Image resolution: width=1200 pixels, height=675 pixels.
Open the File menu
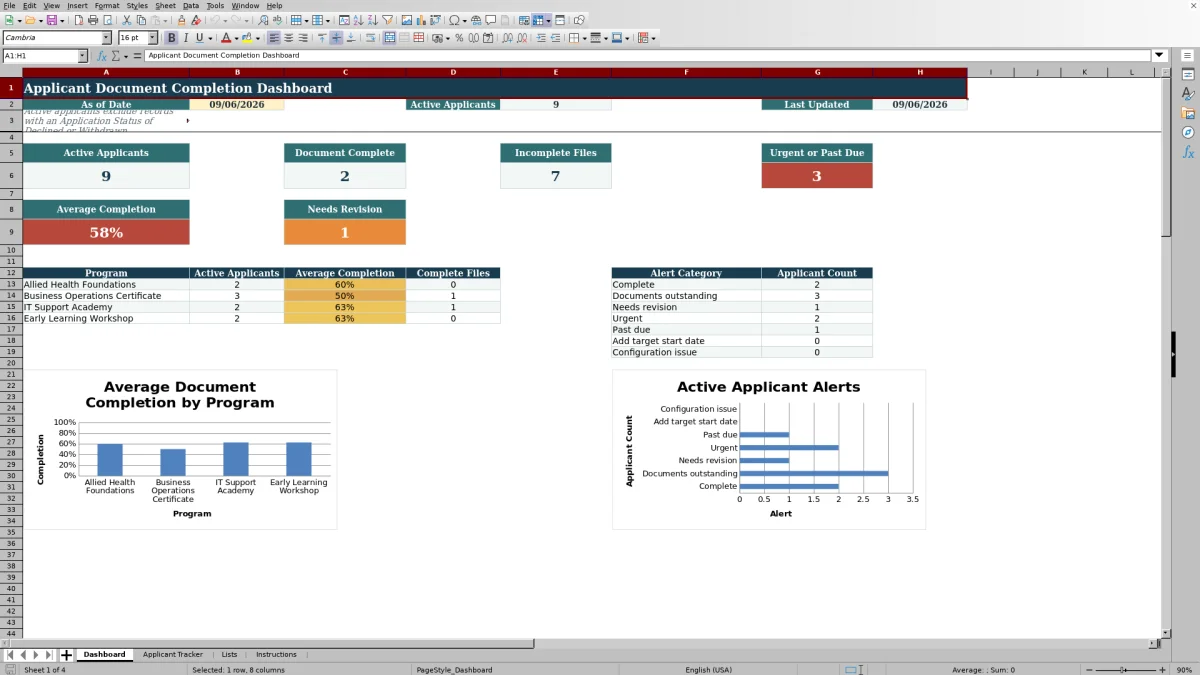pyautogui.click(x=9, y=6)
